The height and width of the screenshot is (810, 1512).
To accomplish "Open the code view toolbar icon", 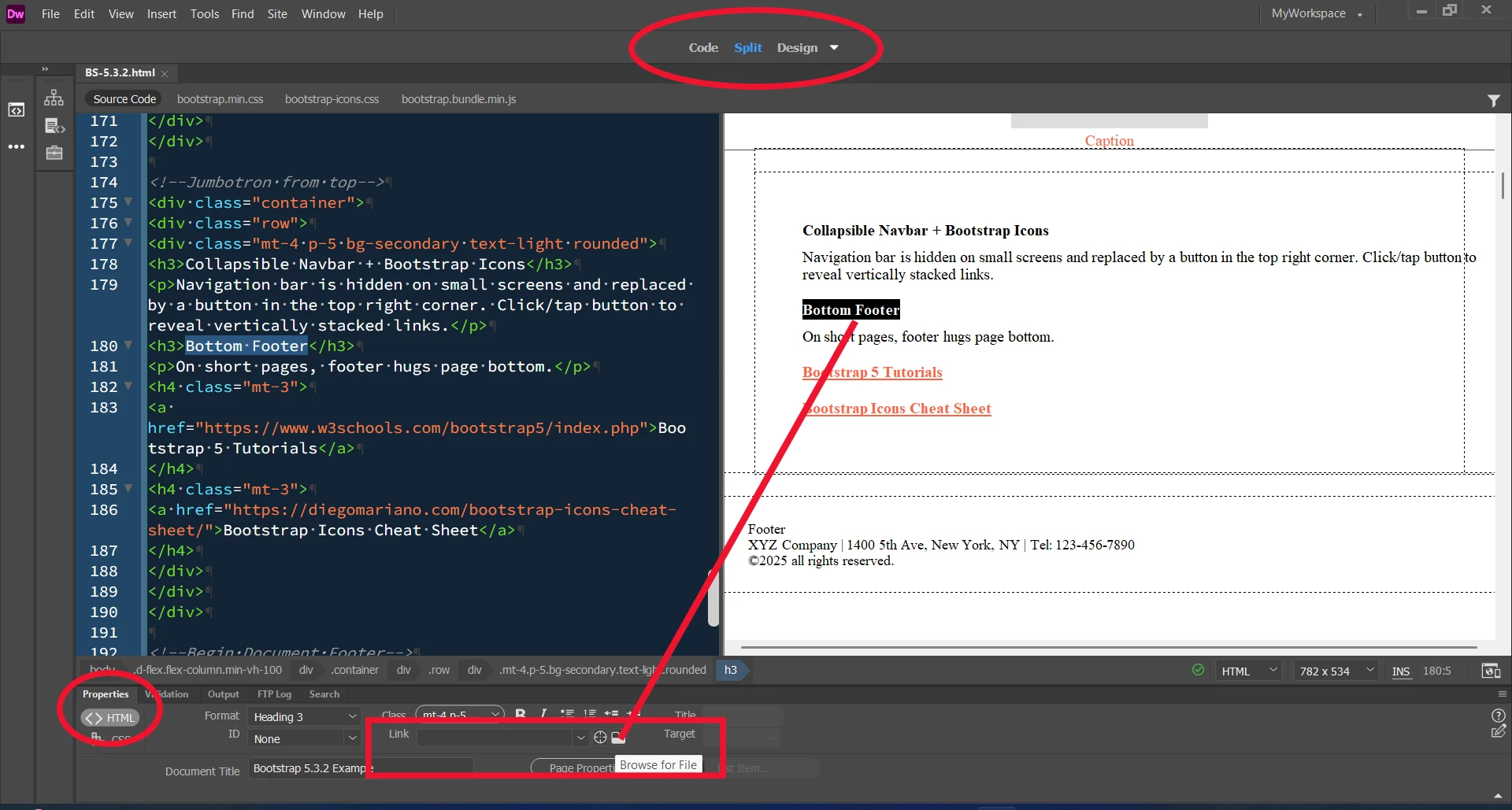I will coord(17,110).
